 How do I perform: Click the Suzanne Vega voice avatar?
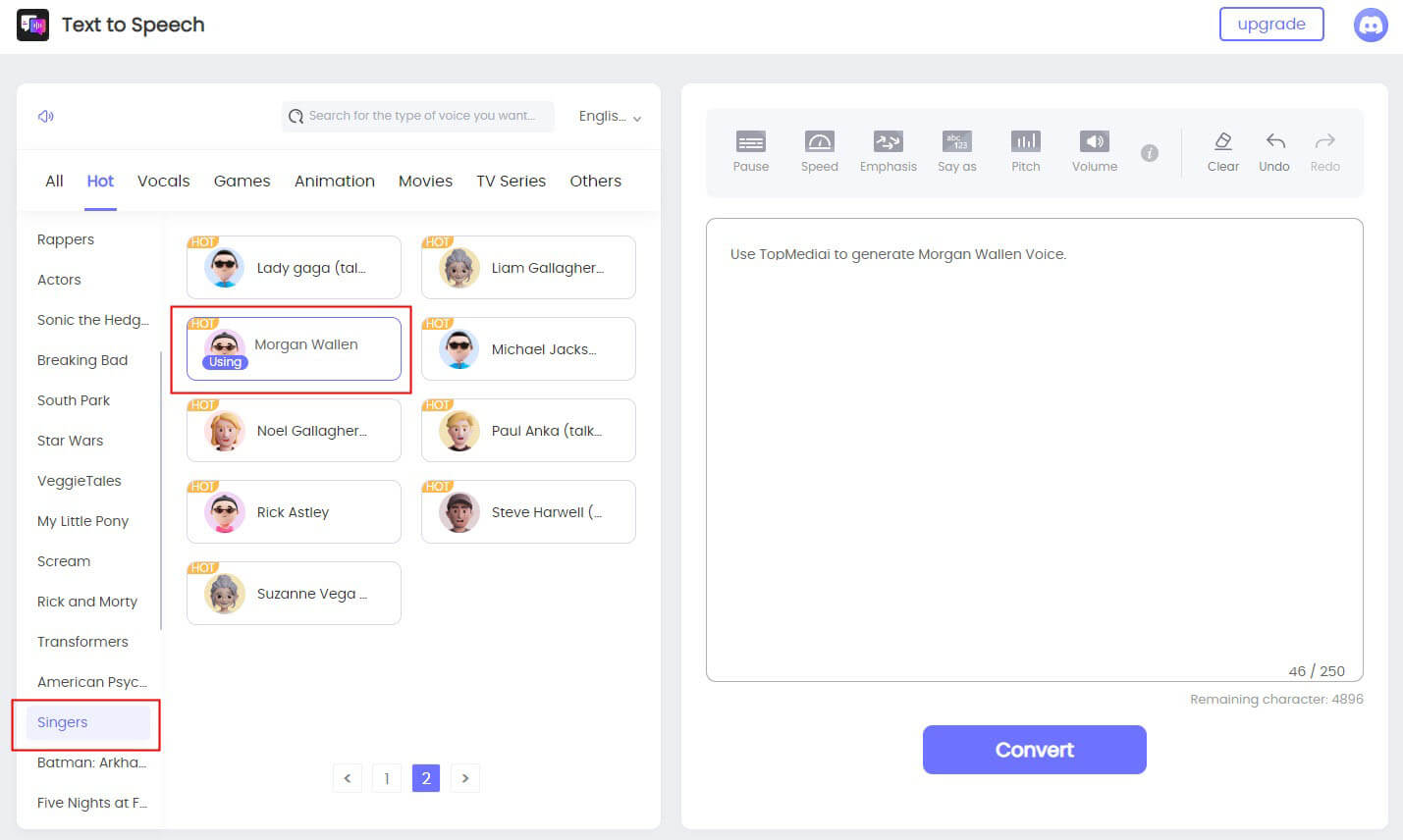point(225,593)
